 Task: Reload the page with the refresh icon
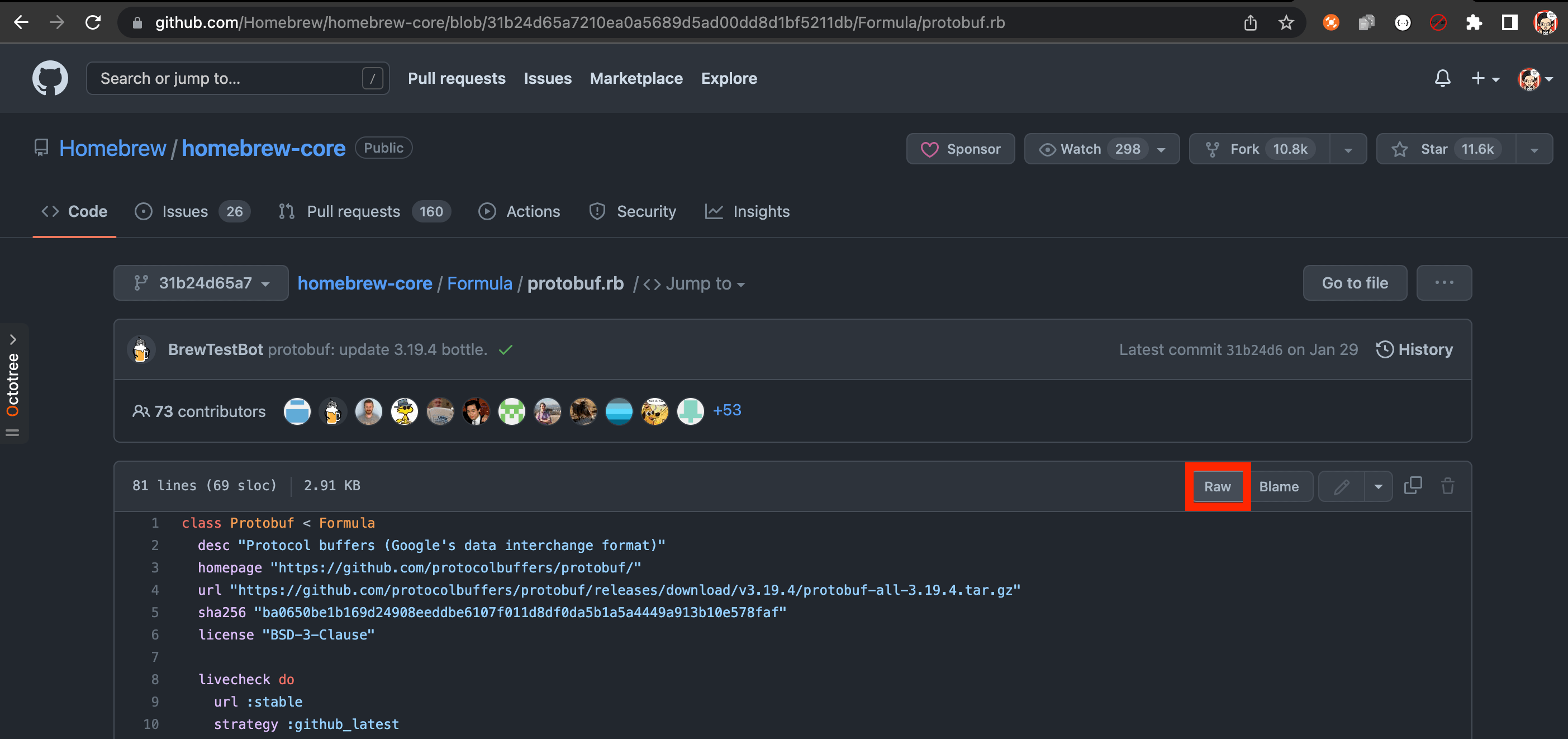click(x=93, y=22)
